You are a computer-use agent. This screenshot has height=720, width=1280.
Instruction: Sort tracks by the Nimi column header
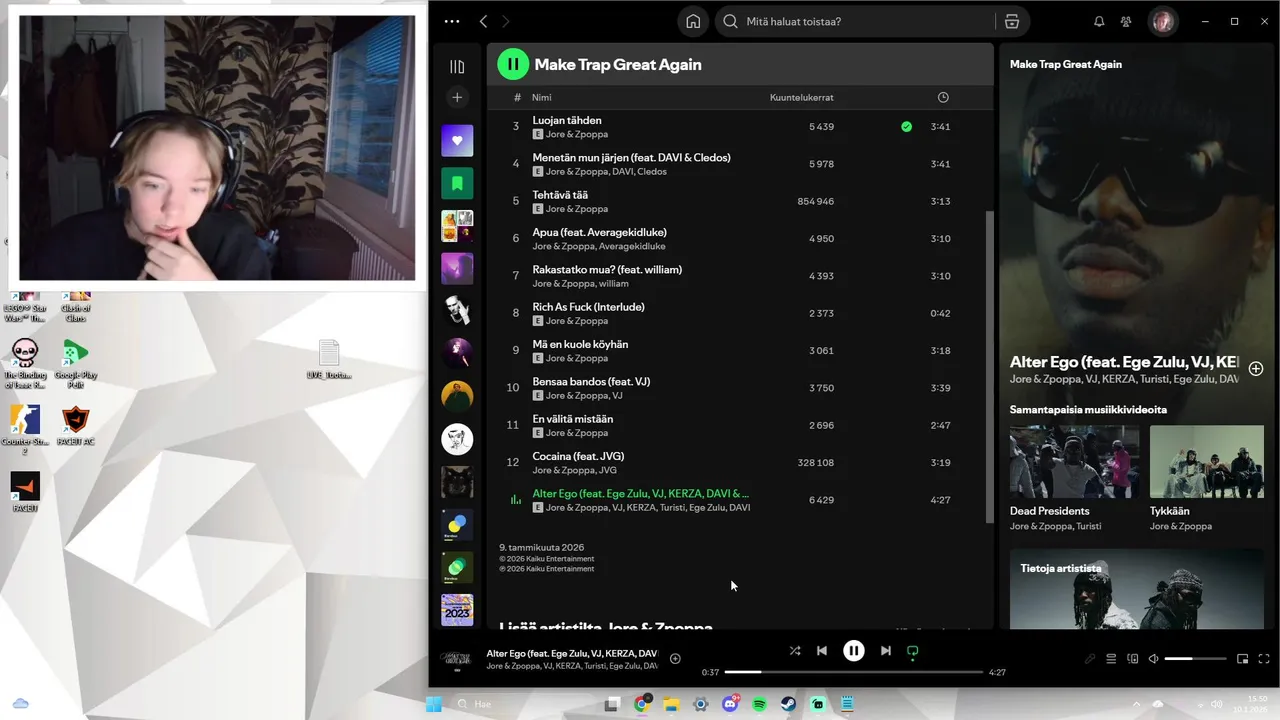pyautogui.click(x=542, y=97)
